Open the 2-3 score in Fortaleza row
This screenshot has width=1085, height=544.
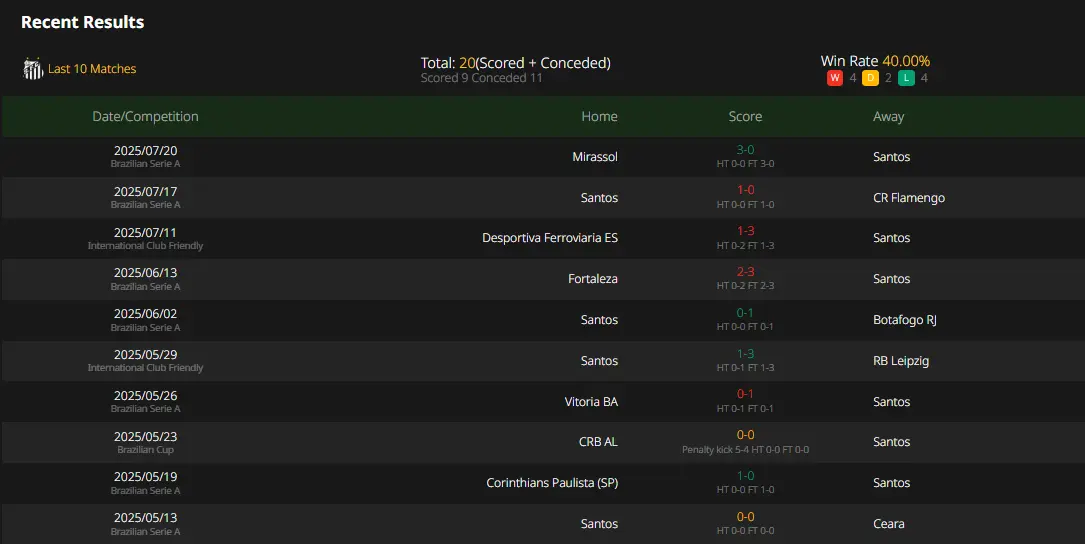[x=745, y=271]
